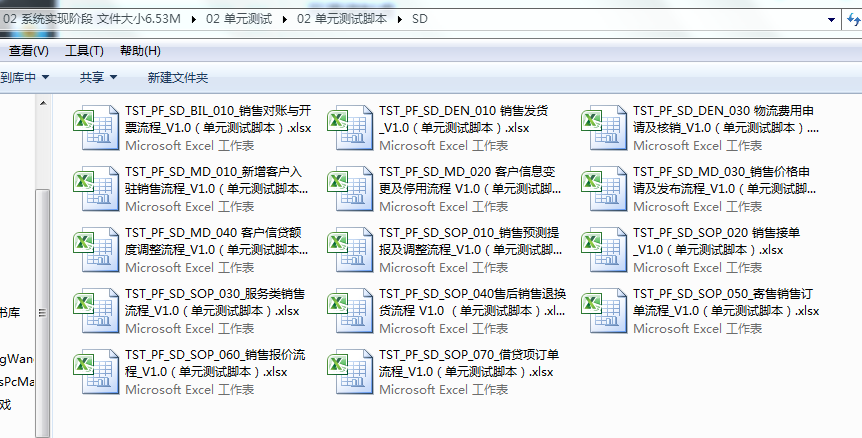Screen dimensions: 862x438
Task: Click Excel icon of TST_PF_SD_BIL_010 销售对账与开票流程 file
Action: tap(95, 132)
